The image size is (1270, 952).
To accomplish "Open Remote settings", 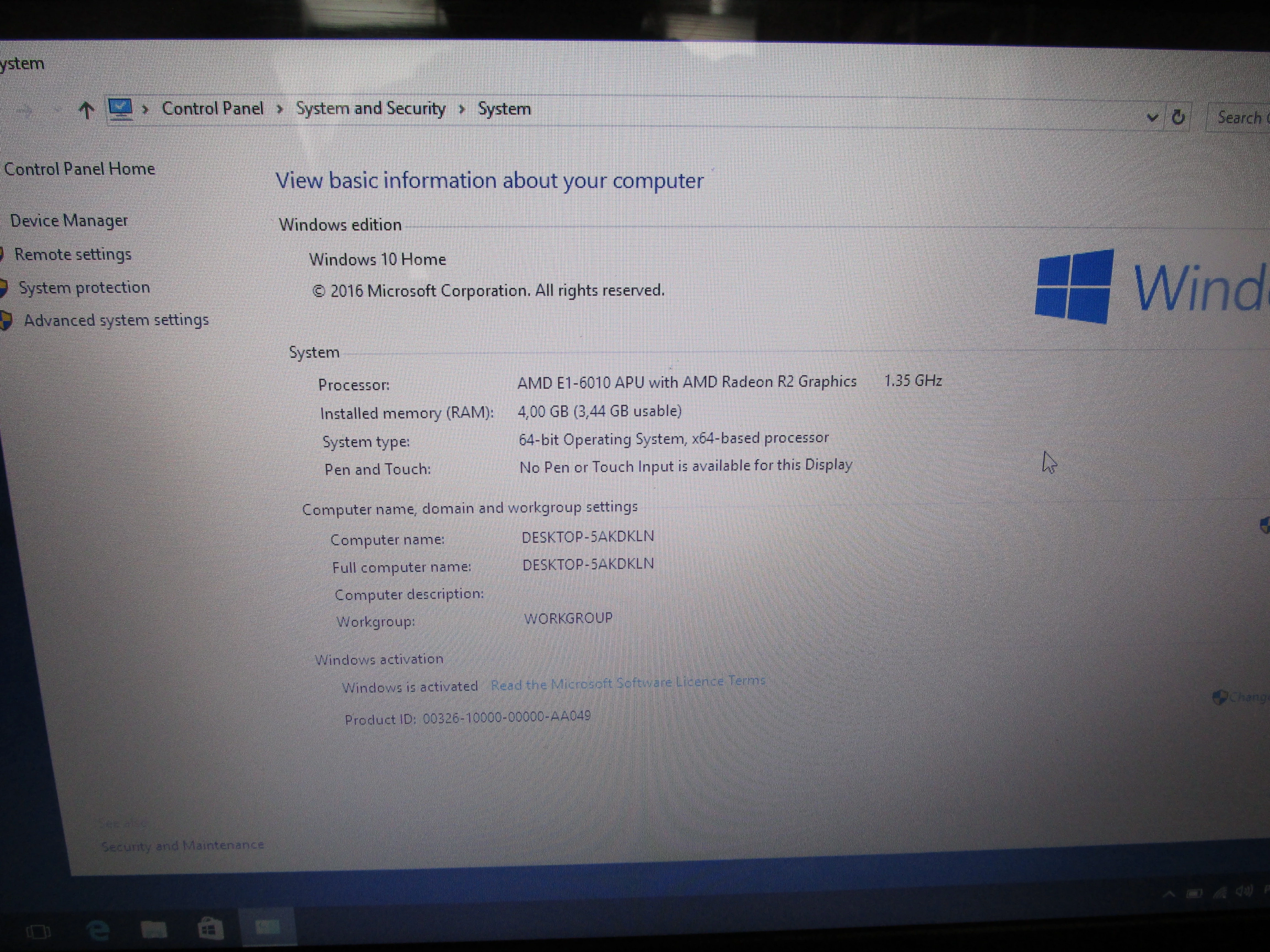I will tap(73, 254).
